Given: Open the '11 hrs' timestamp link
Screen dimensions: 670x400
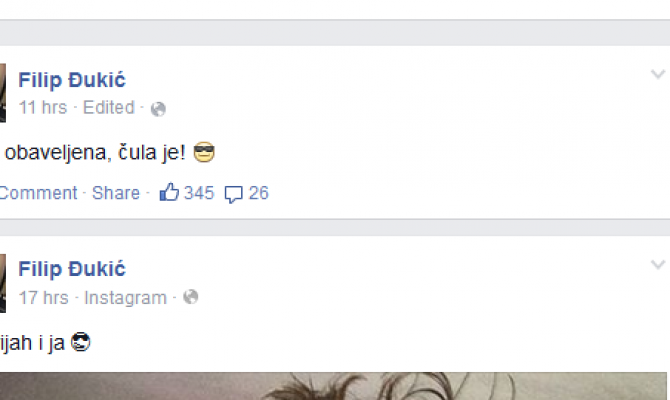Looking at the screenshot, I should pyautogui.click(x=43, y=108).
